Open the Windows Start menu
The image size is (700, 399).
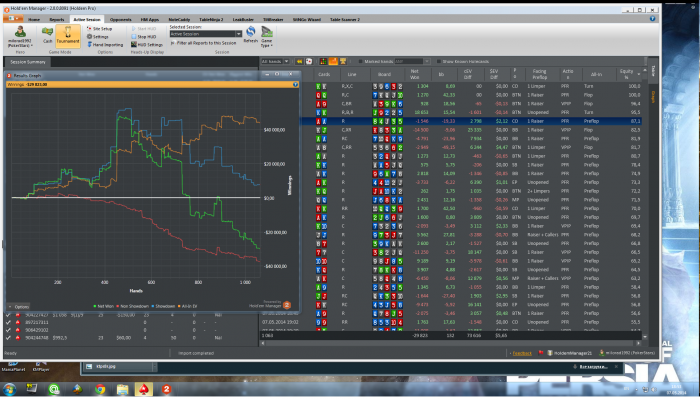(x=9, y=389)
